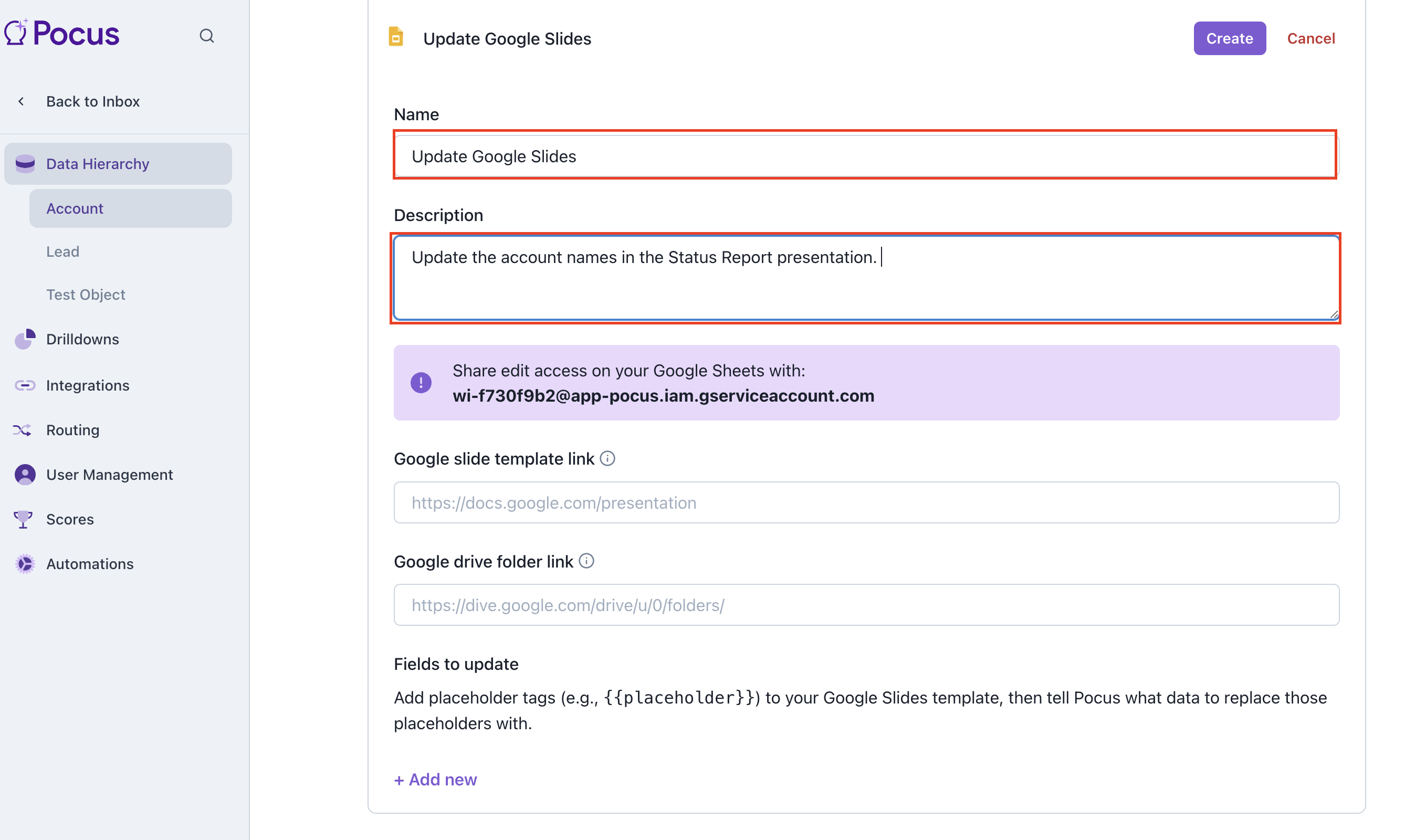Open Scores from the sidebar

[70, 519]
